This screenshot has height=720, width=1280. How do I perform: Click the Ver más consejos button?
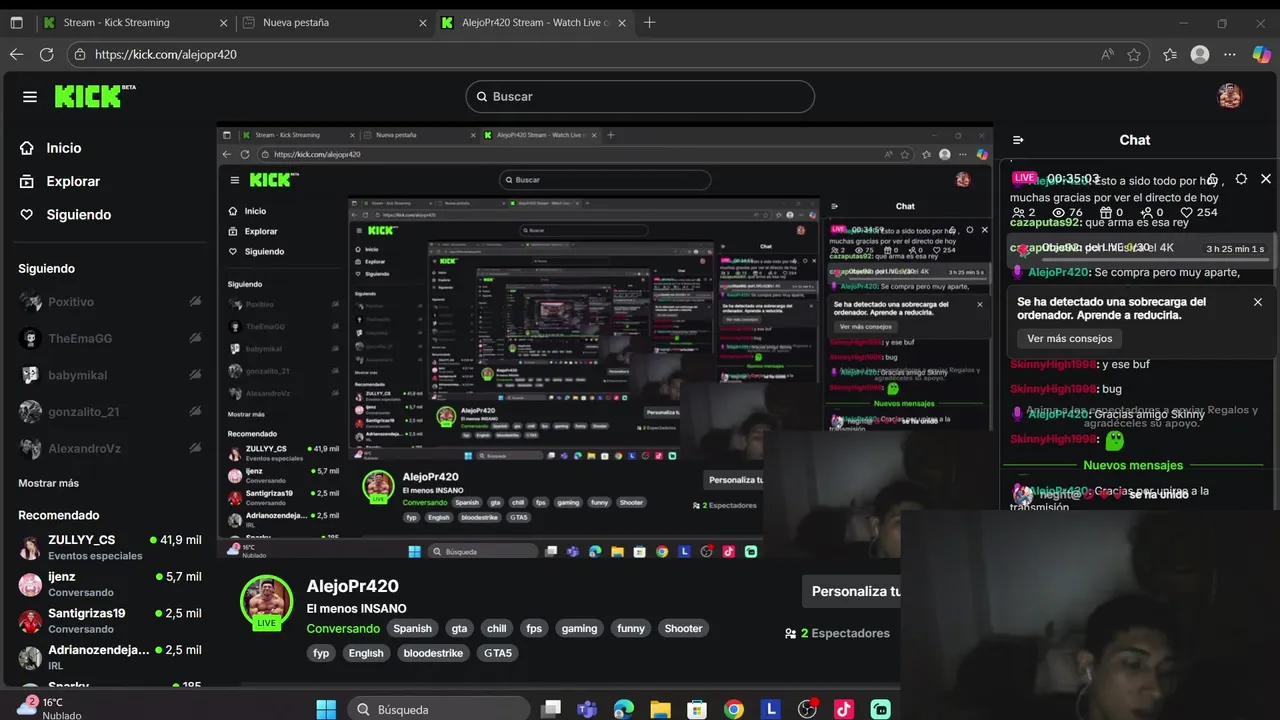[1069, 338]
